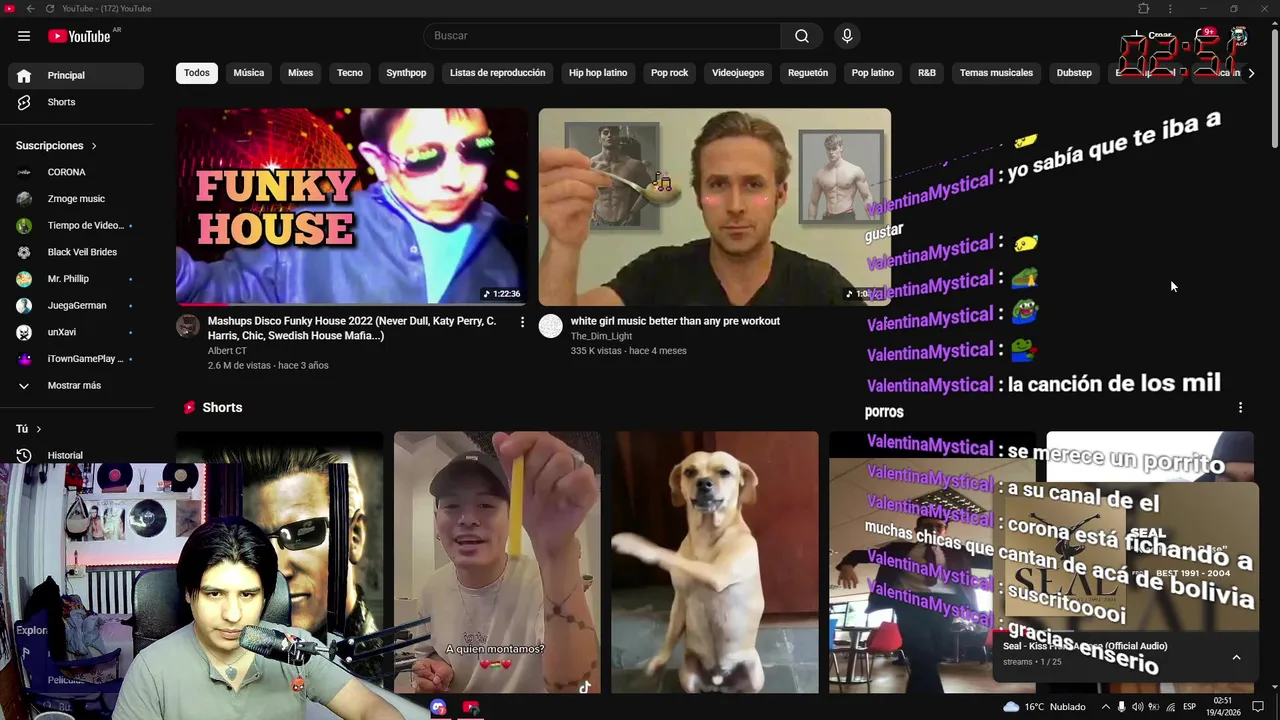Go back in browser

point(30,8)
